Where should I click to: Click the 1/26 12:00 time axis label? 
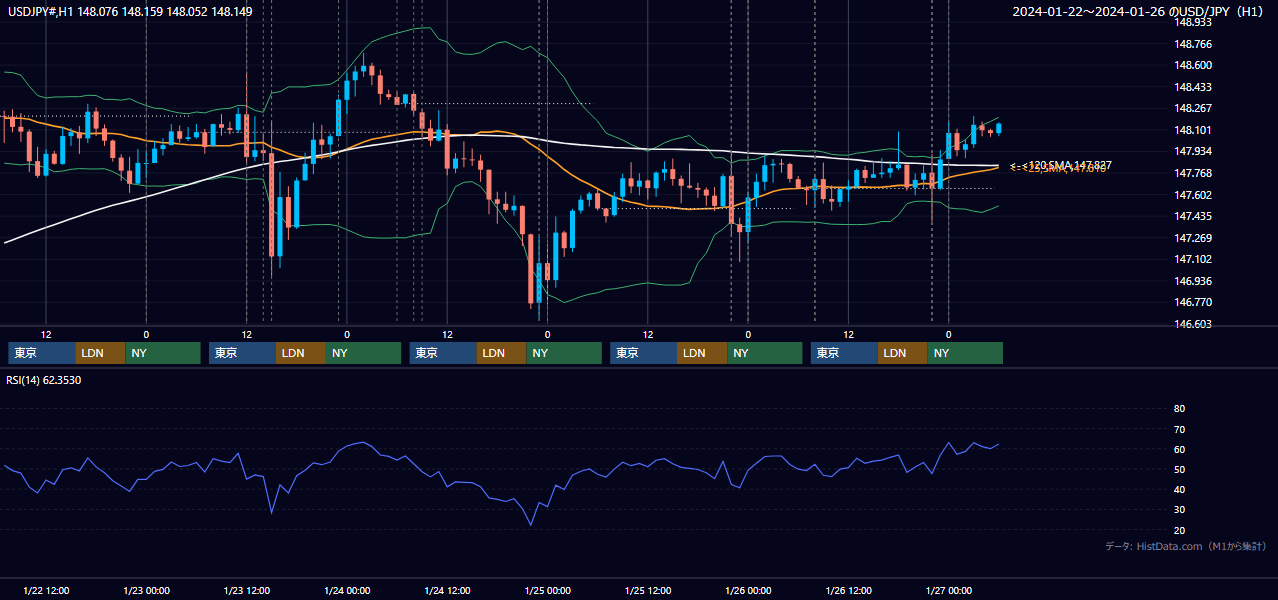(849, 591)
